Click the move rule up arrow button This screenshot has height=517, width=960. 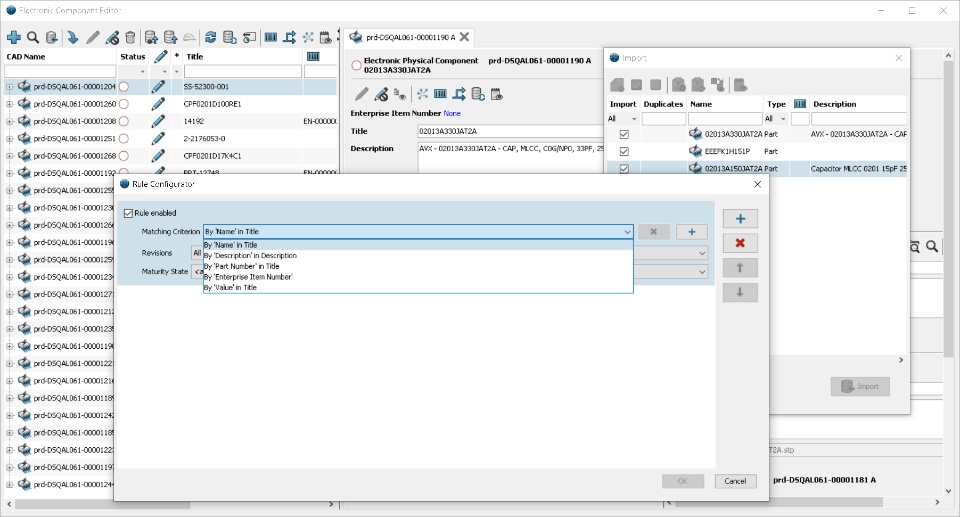[740, 268]
